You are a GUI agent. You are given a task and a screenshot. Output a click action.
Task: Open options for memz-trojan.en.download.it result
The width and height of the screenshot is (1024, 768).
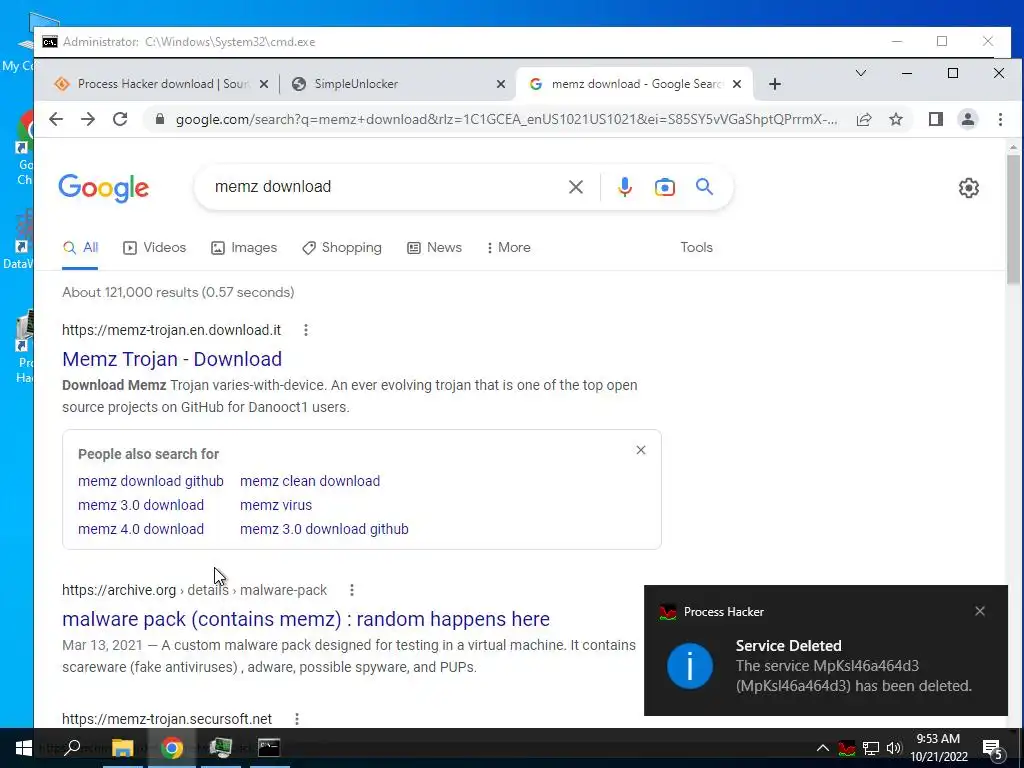(x=306, y=330)
